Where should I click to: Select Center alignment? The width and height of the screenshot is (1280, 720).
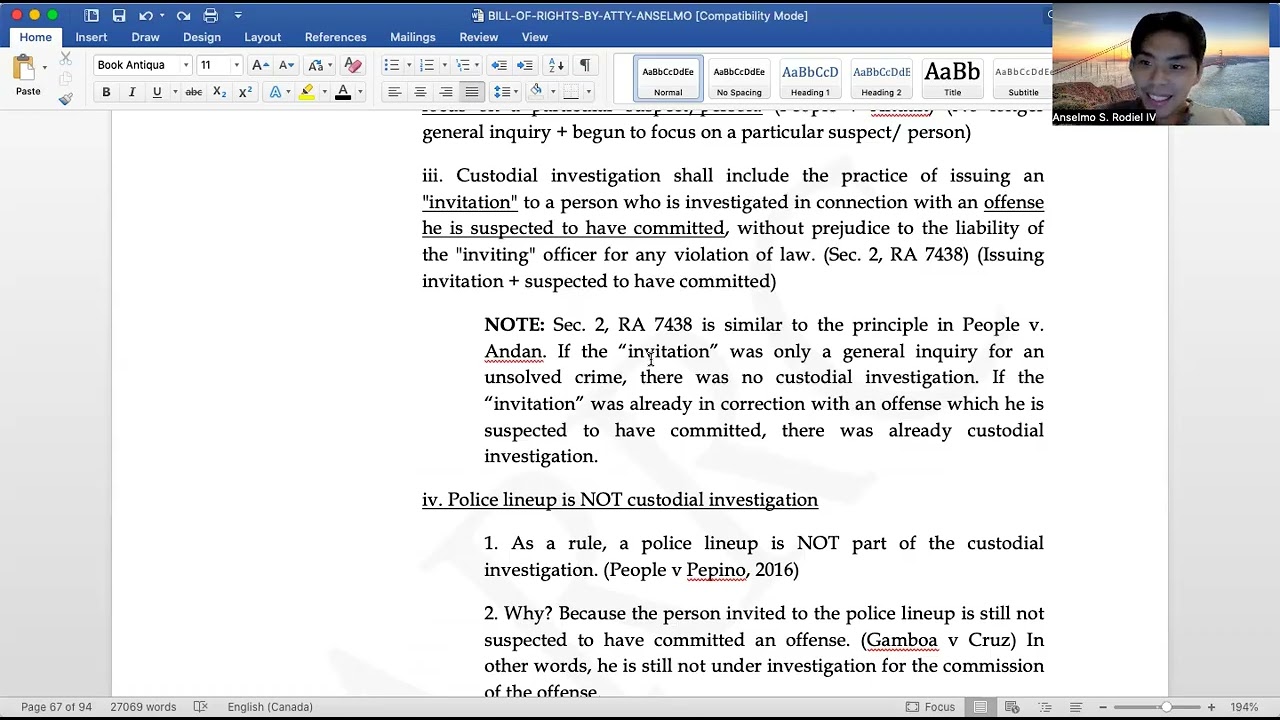420,92
